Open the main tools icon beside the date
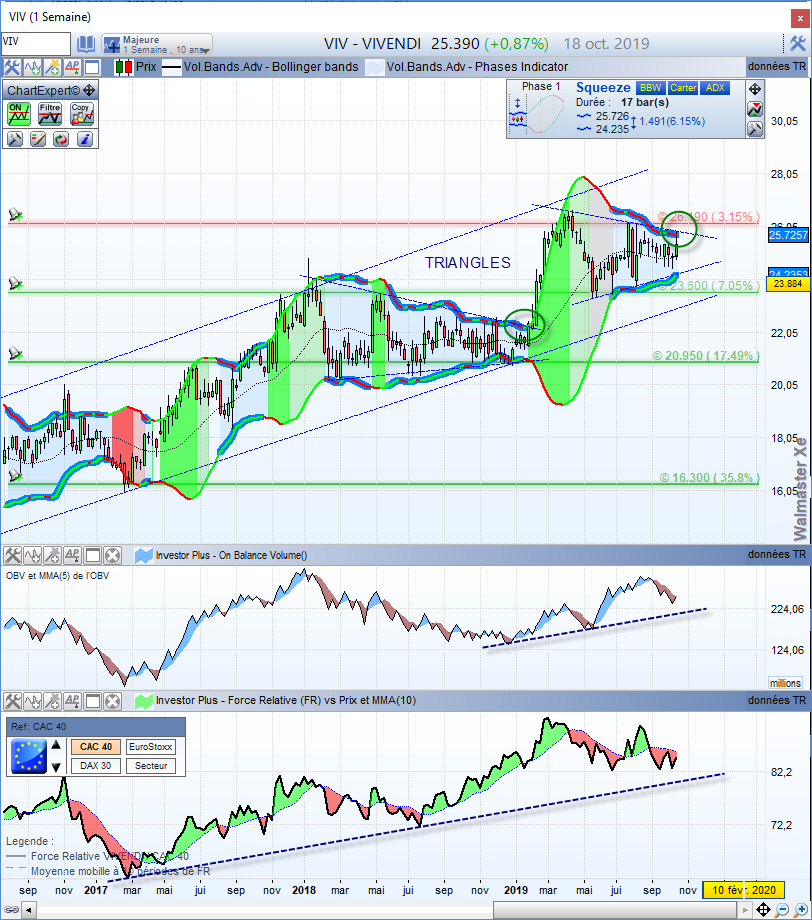This screenshot has width=812, height=920. click(x=797, y=43)
